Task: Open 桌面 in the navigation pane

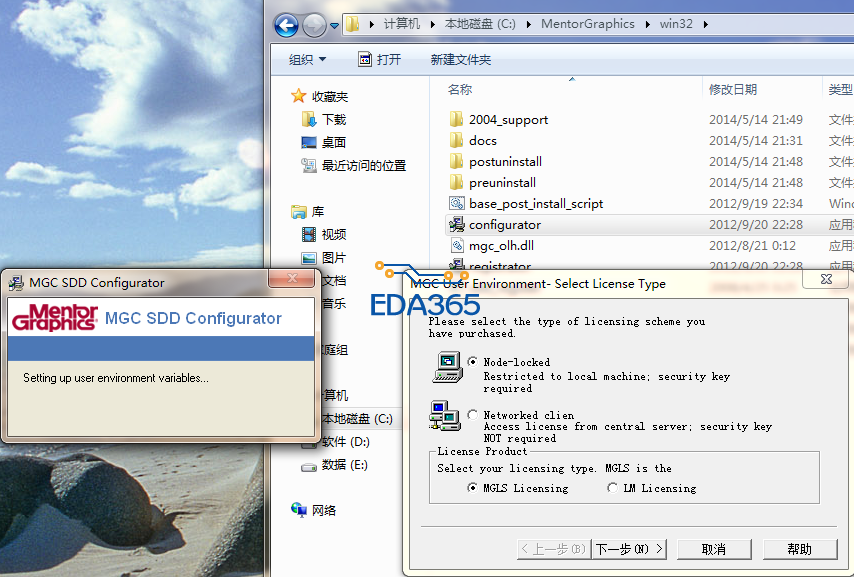Action: point(333,142)
